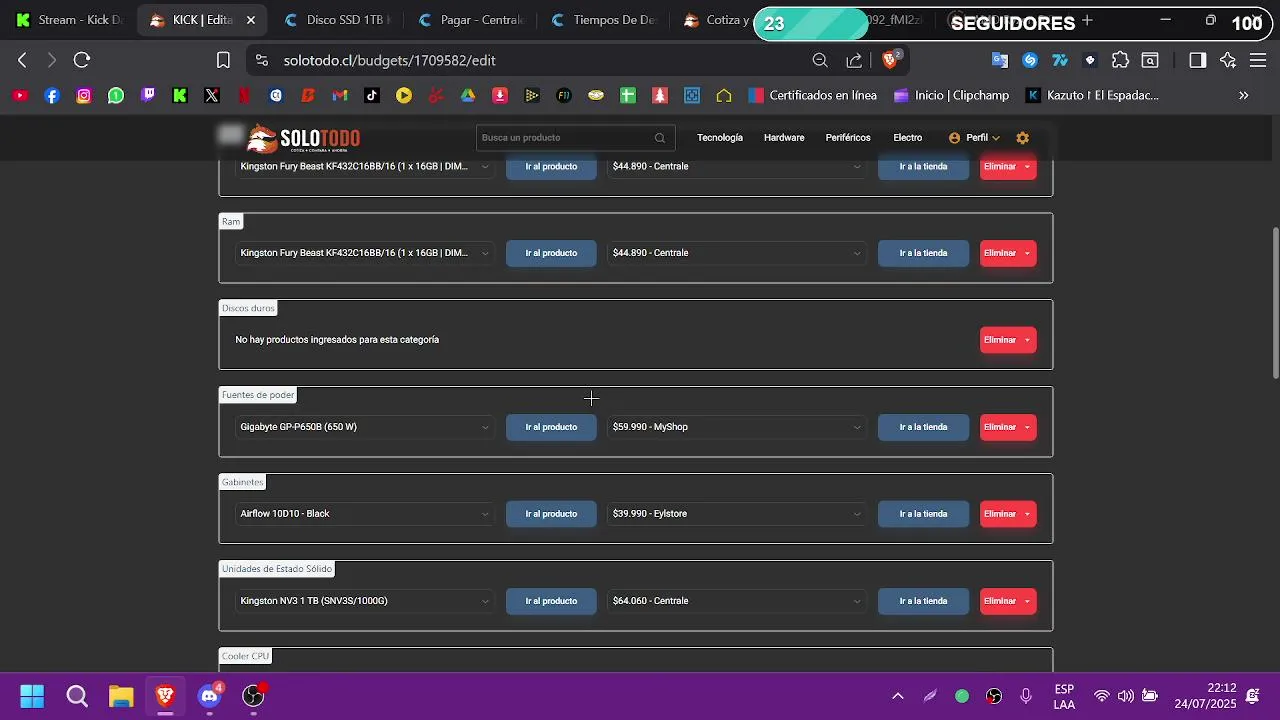Open the Discord taskbar icon
The width and height of the screenshot is (1280, 720).
point(210,695)
